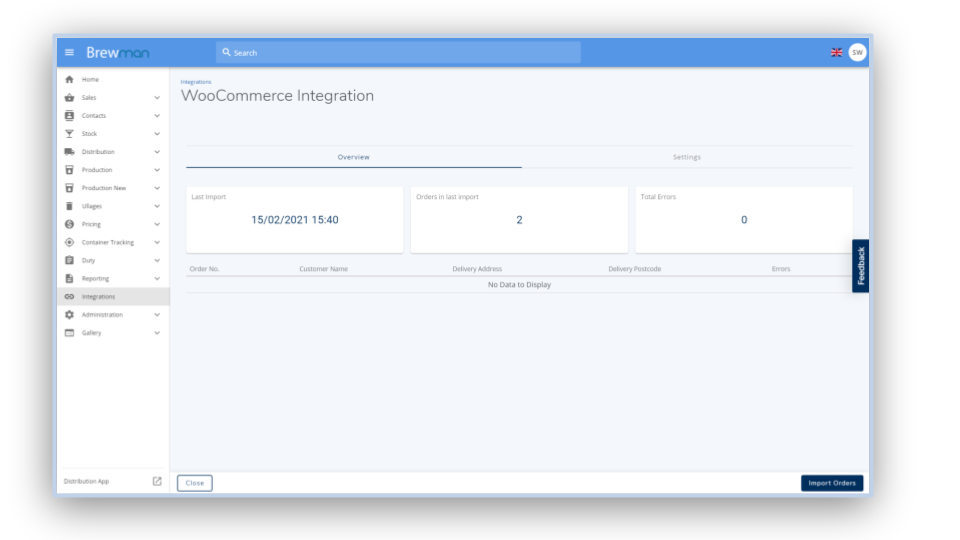Click the Import Orders button
The image size is (960, 540).
pyautogui.click(x=832, y=483)
